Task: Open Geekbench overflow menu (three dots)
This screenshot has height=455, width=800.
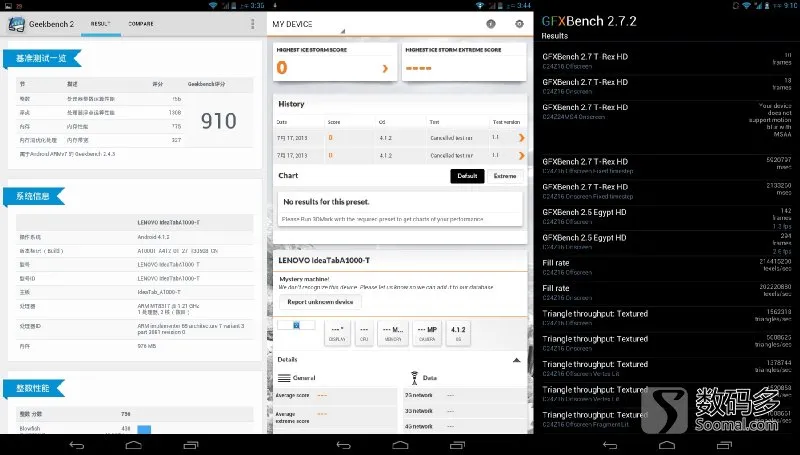Action: point(252,24)
